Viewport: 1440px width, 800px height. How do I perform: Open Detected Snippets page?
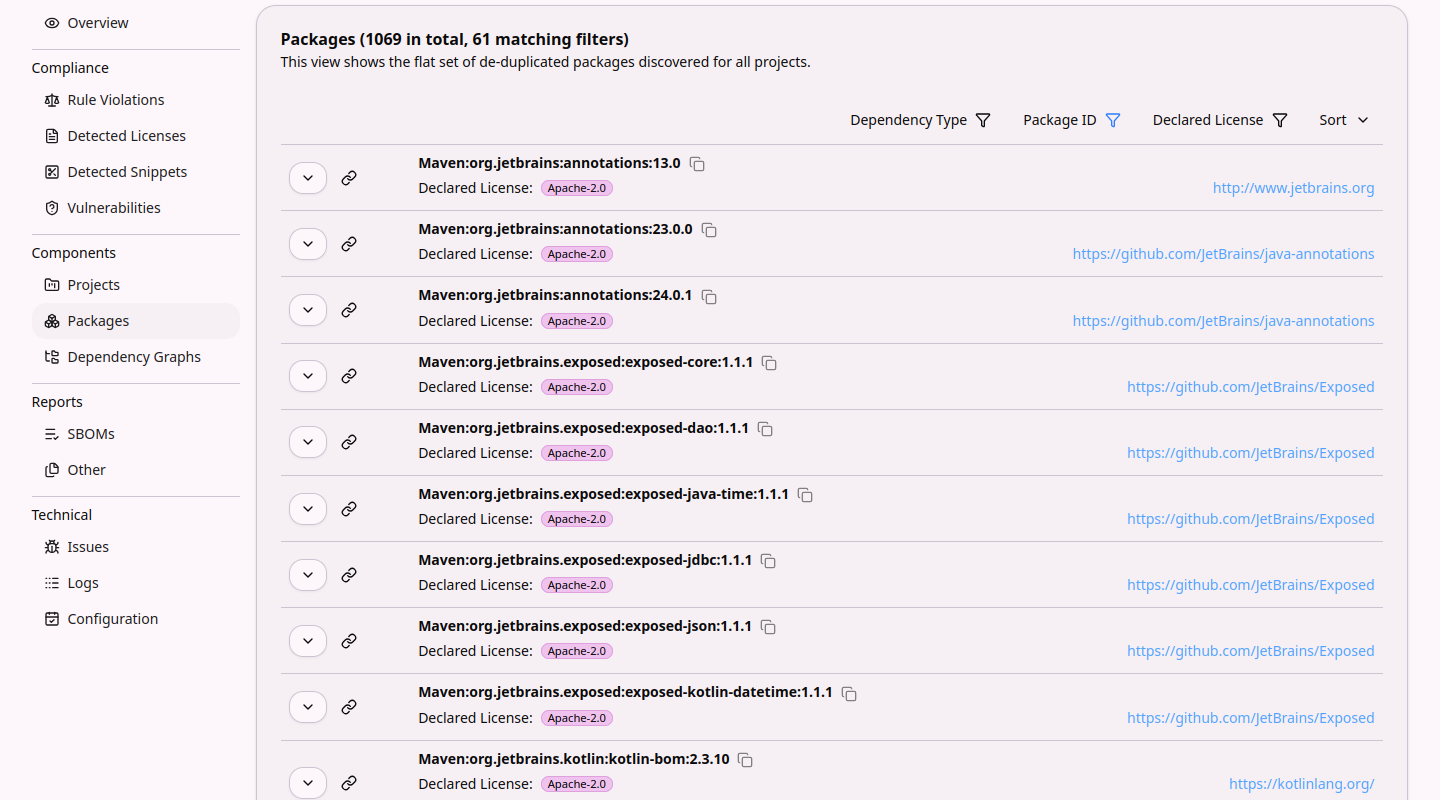(136, 172)
